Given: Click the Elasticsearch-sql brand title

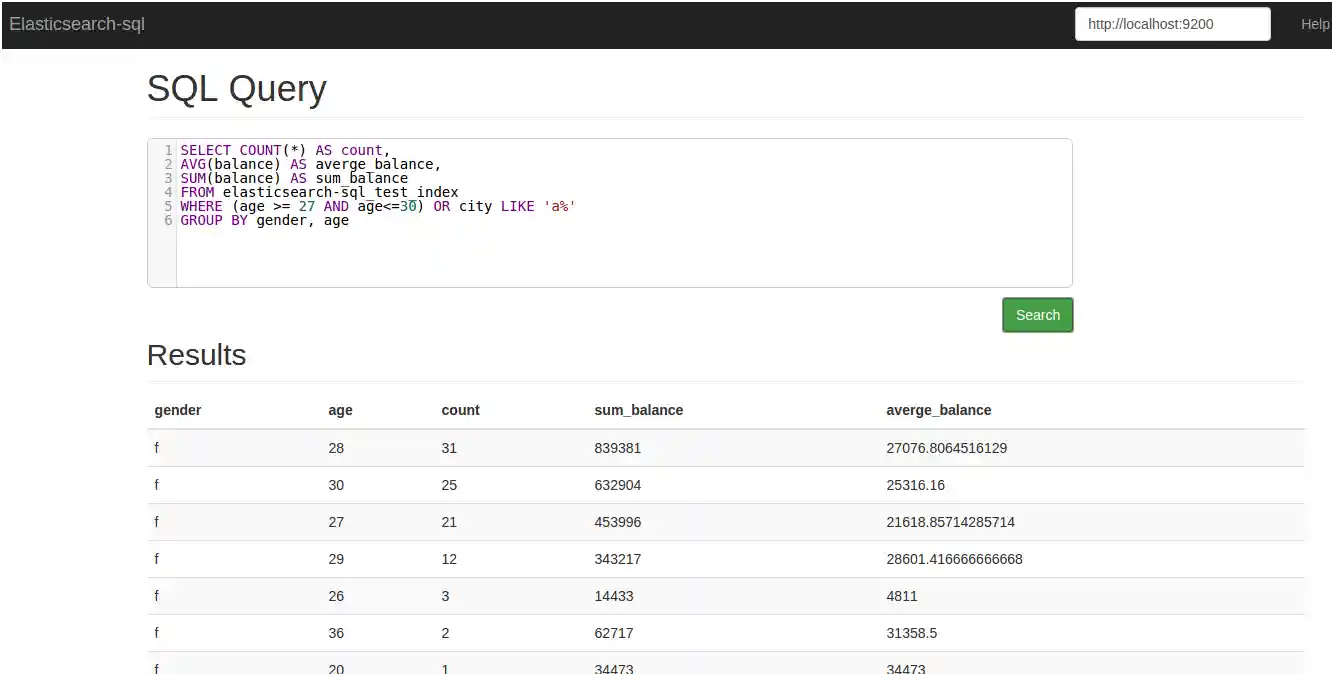Looking at the screenshot, I should [76, 24].
